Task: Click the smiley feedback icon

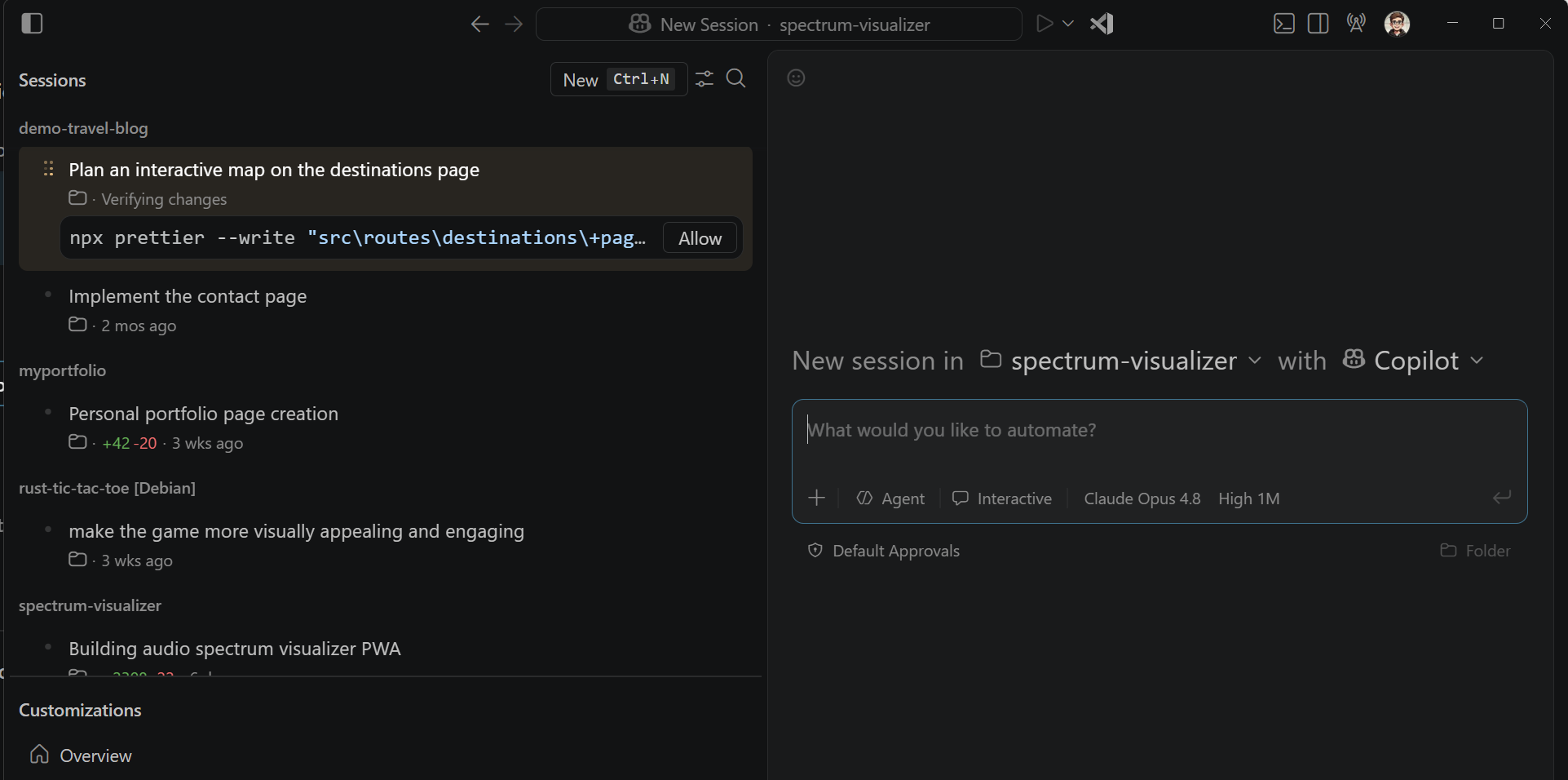Action: pos(797,78)
